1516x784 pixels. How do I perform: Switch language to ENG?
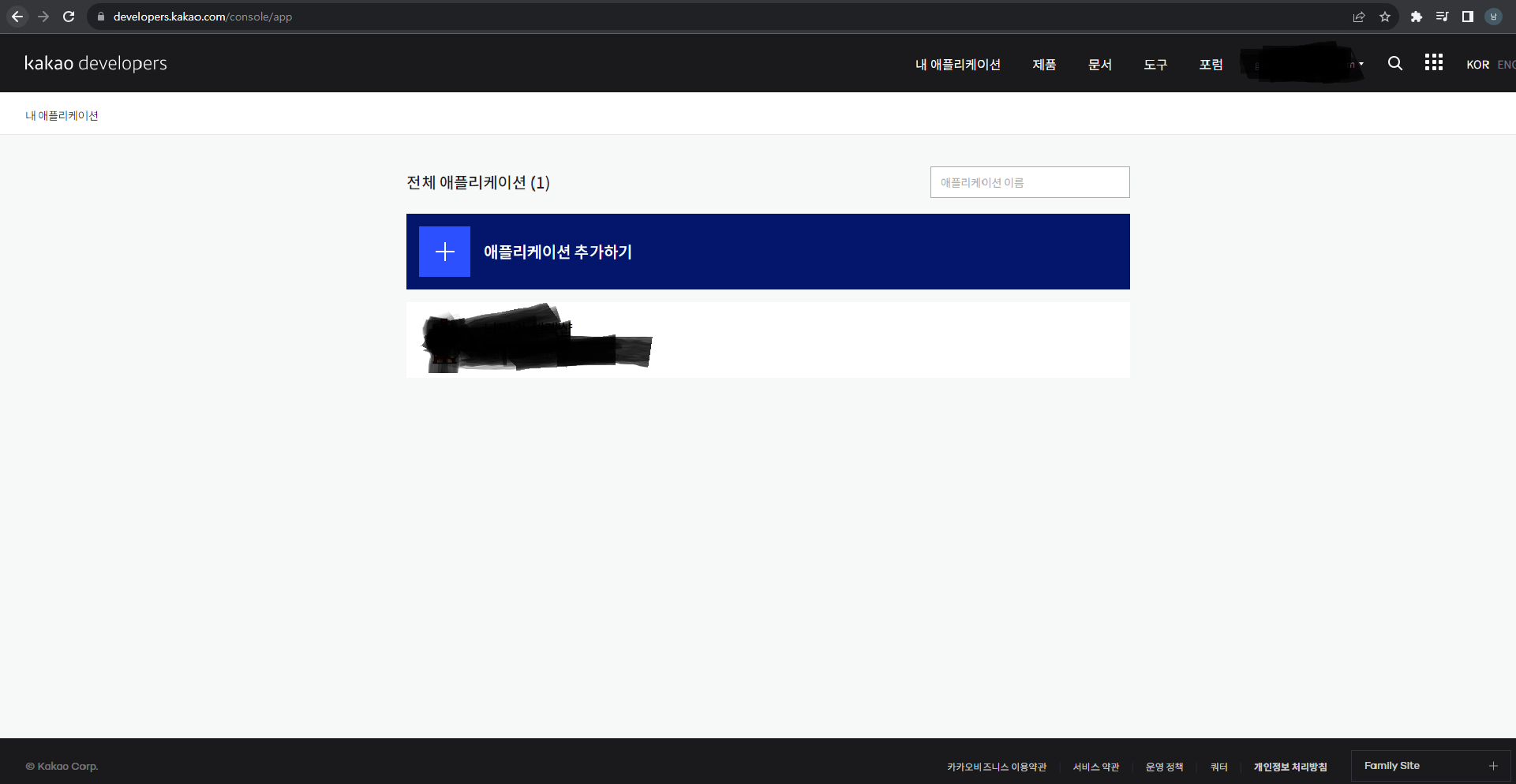point(1507,65)
